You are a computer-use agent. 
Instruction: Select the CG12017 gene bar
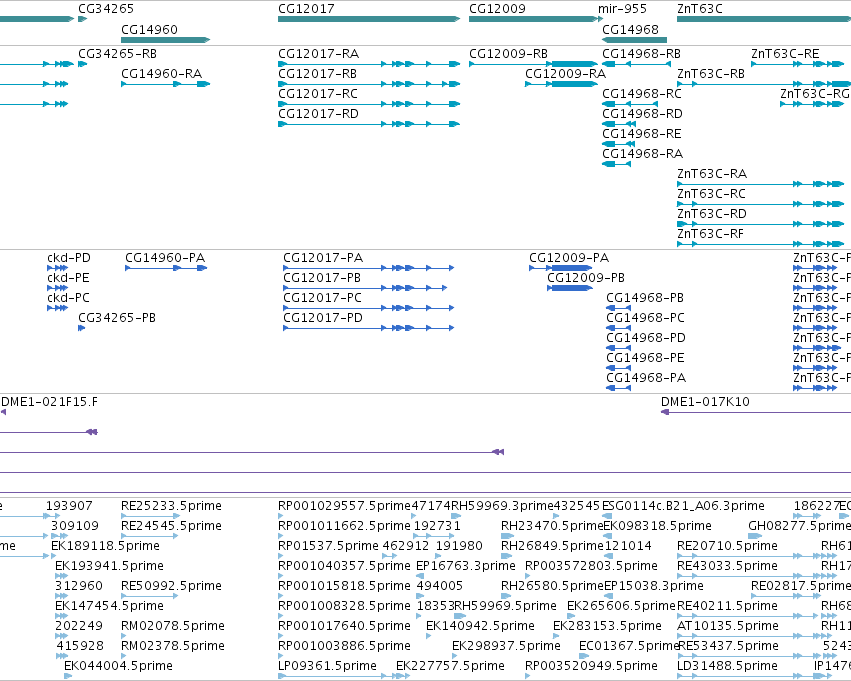click(369, 19)
